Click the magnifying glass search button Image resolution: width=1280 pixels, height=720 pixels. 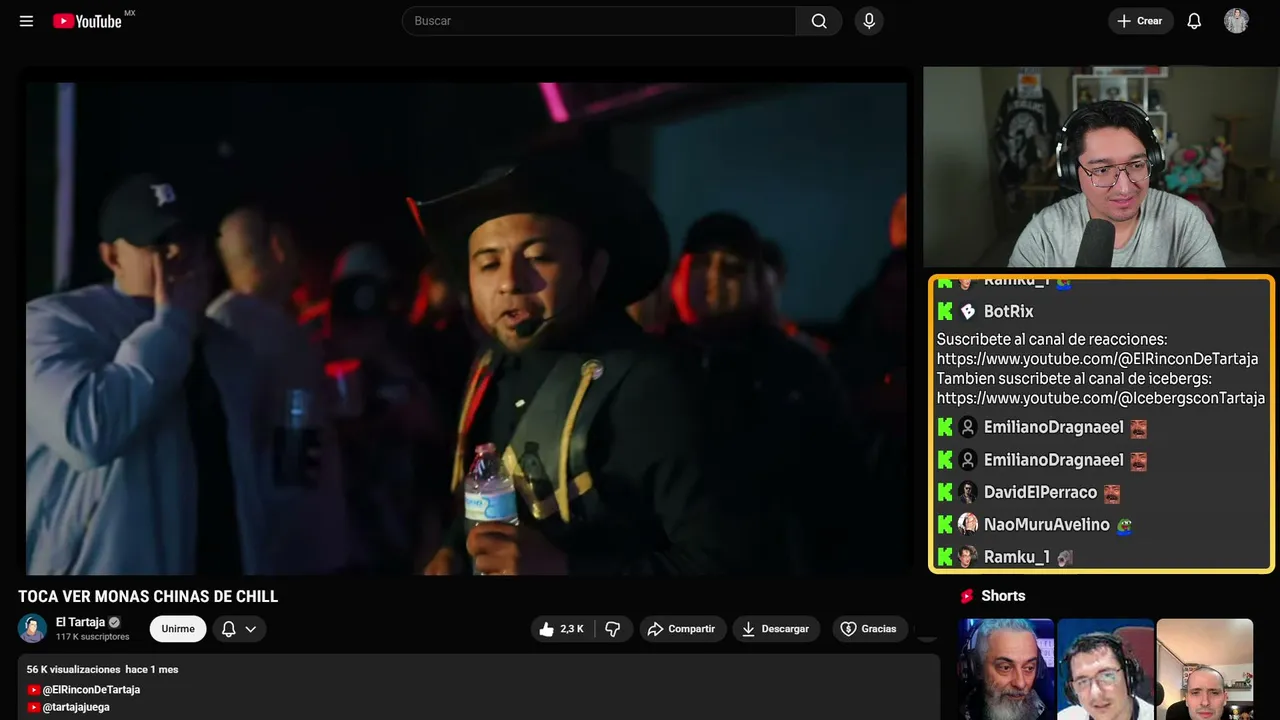(819, 21)
